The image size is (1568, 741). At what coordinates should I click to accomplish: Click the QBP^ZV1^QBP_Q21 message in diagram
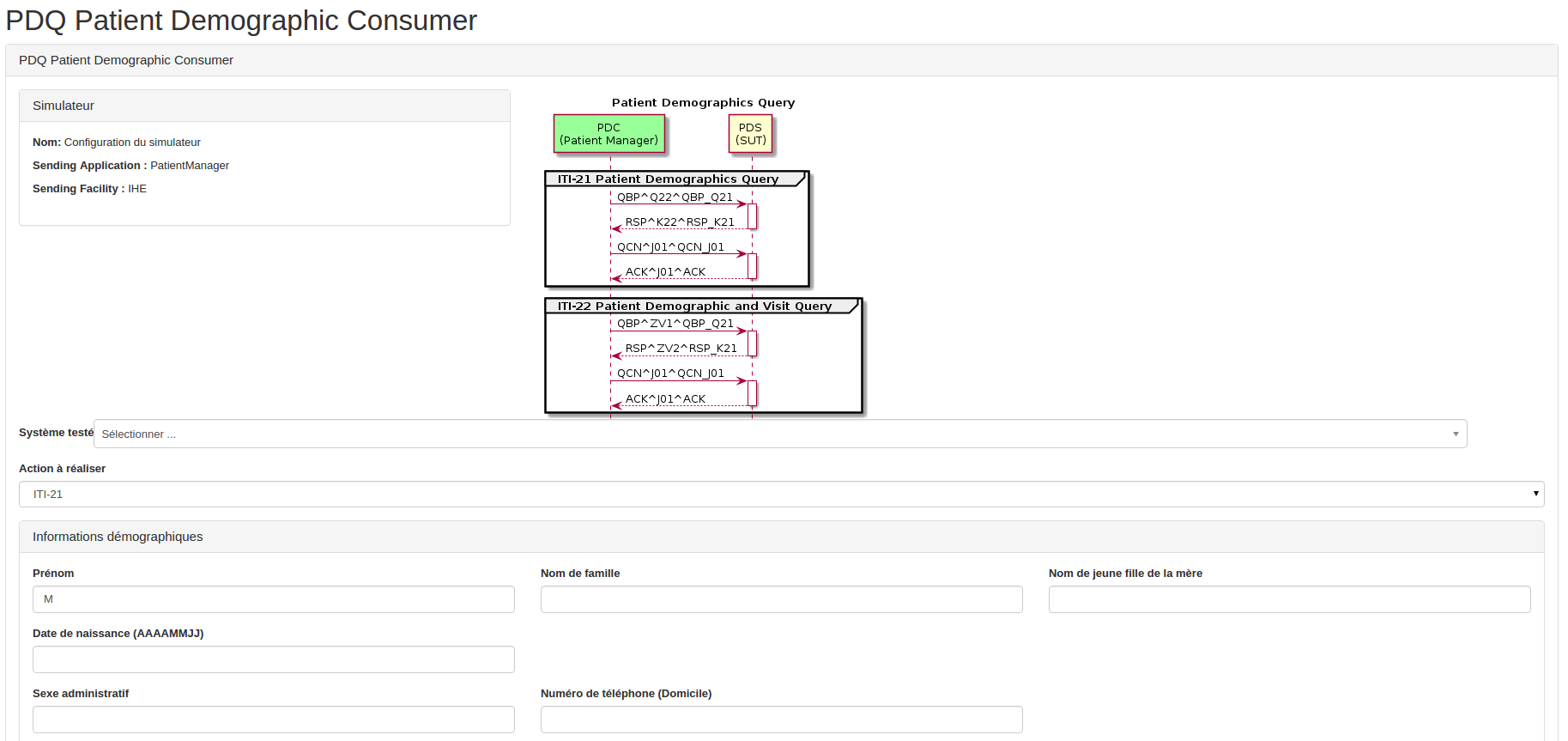pos(675,324)
